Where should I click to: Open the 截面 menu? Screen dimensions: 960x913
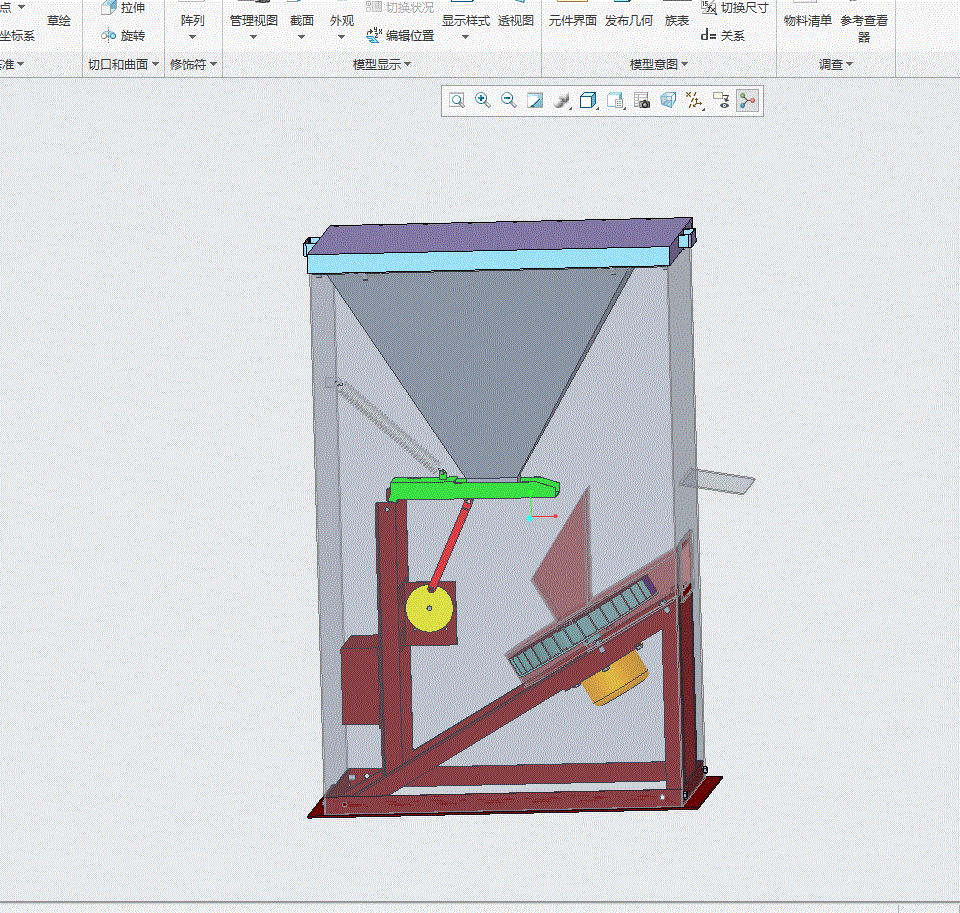302,28
